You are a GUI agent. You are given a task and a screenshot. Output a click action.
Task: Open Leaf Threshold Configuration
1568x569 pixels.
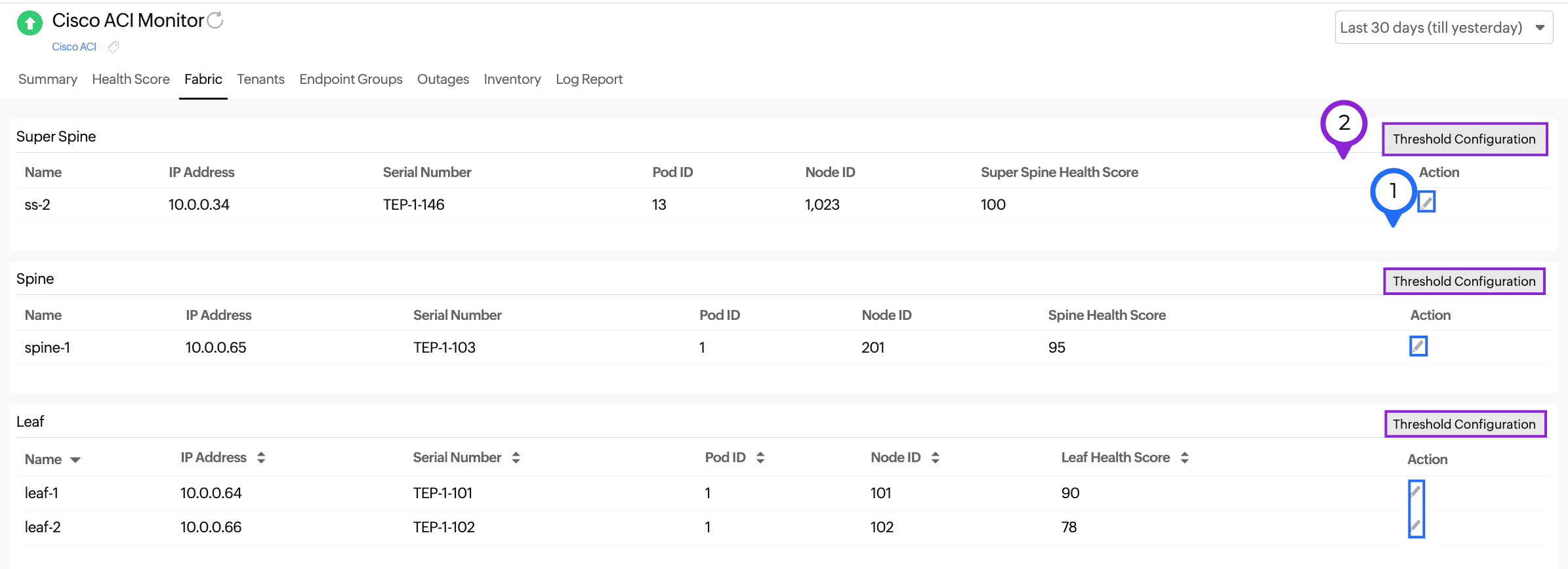[1464, 424]
